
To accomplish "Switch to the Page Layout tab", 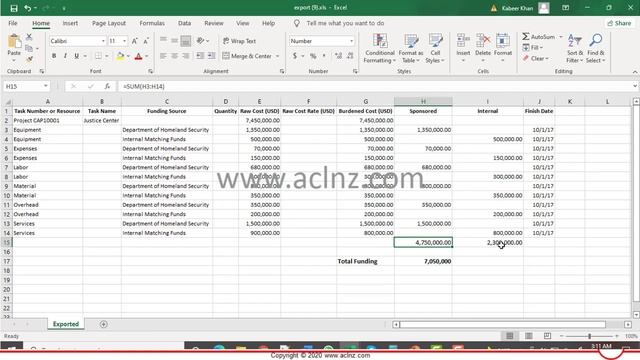I will tap(109, 23).
